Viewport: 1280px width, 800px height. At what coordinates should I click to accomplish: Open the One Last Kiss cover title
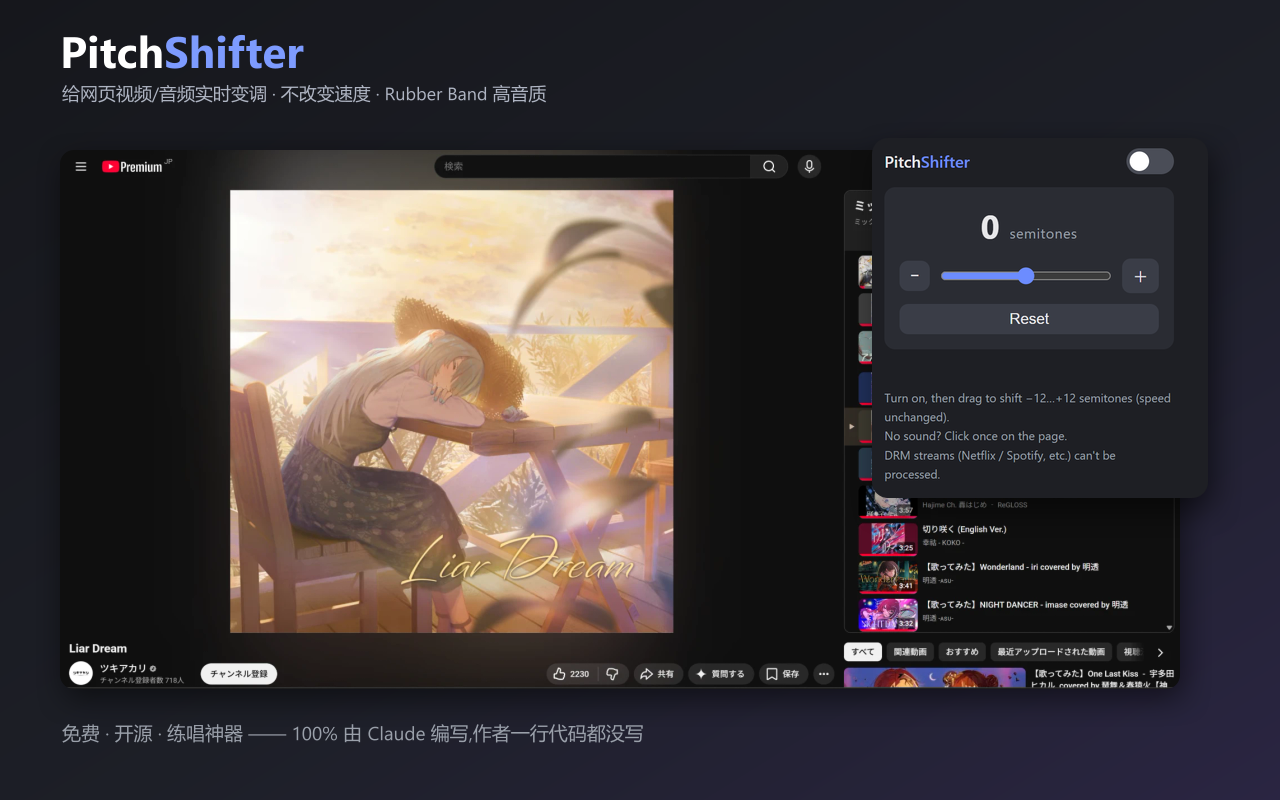click(x=1103, y=679)
